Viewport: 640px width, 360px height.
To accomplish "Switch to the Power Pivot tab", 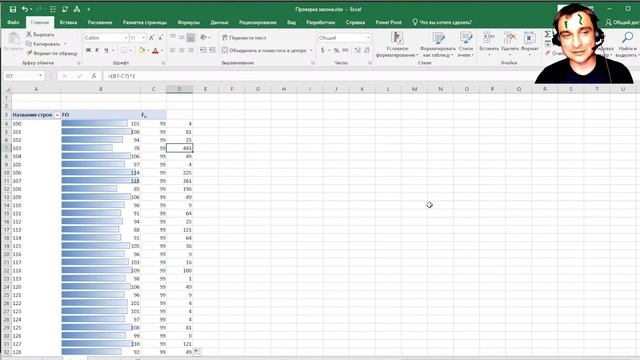I will click(x=388, y=22).
